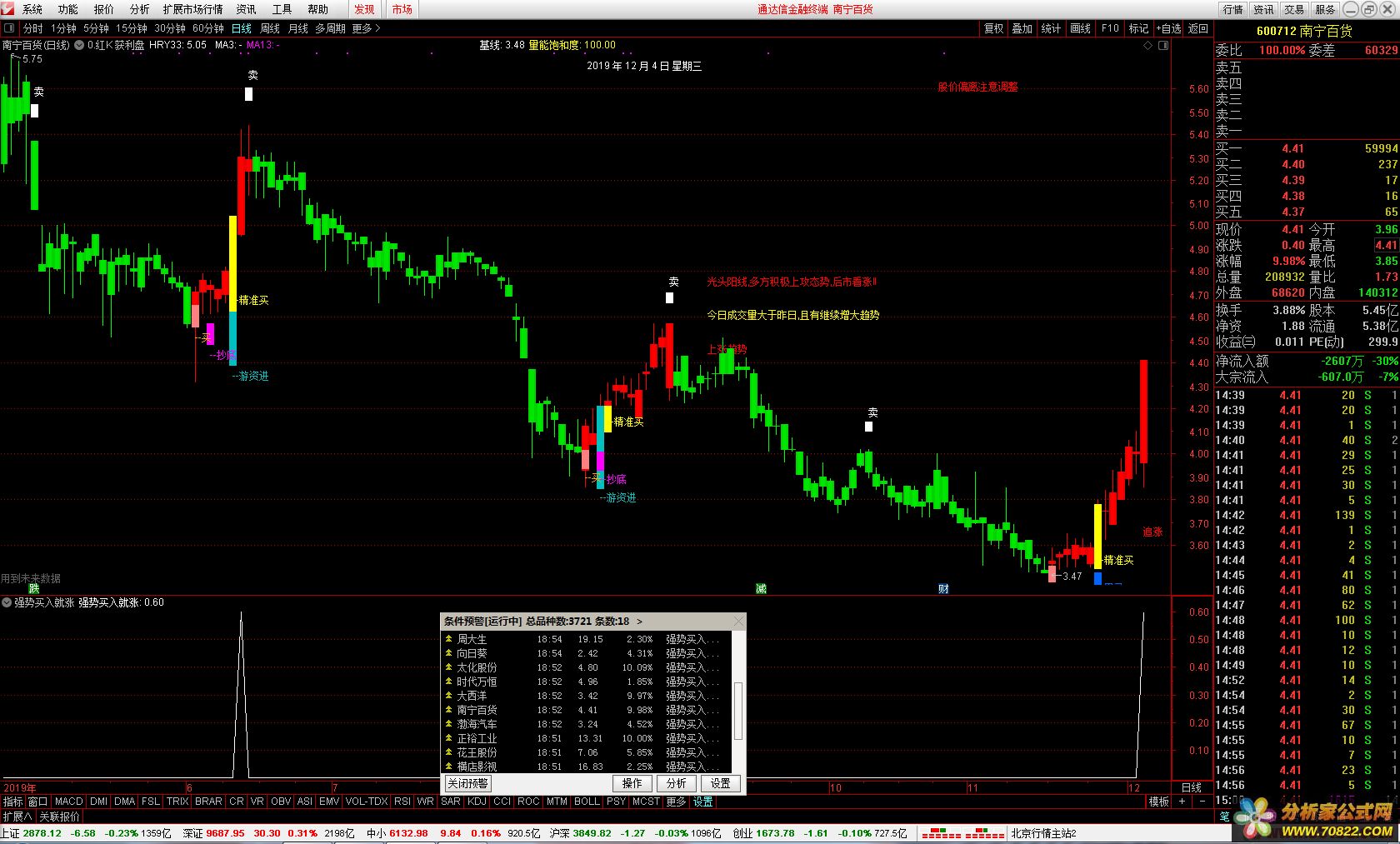Click the alert icon beside 正裕工业
Image resolution: width=1400 pixels, height=844 pixels.
[x=448, y=738]
